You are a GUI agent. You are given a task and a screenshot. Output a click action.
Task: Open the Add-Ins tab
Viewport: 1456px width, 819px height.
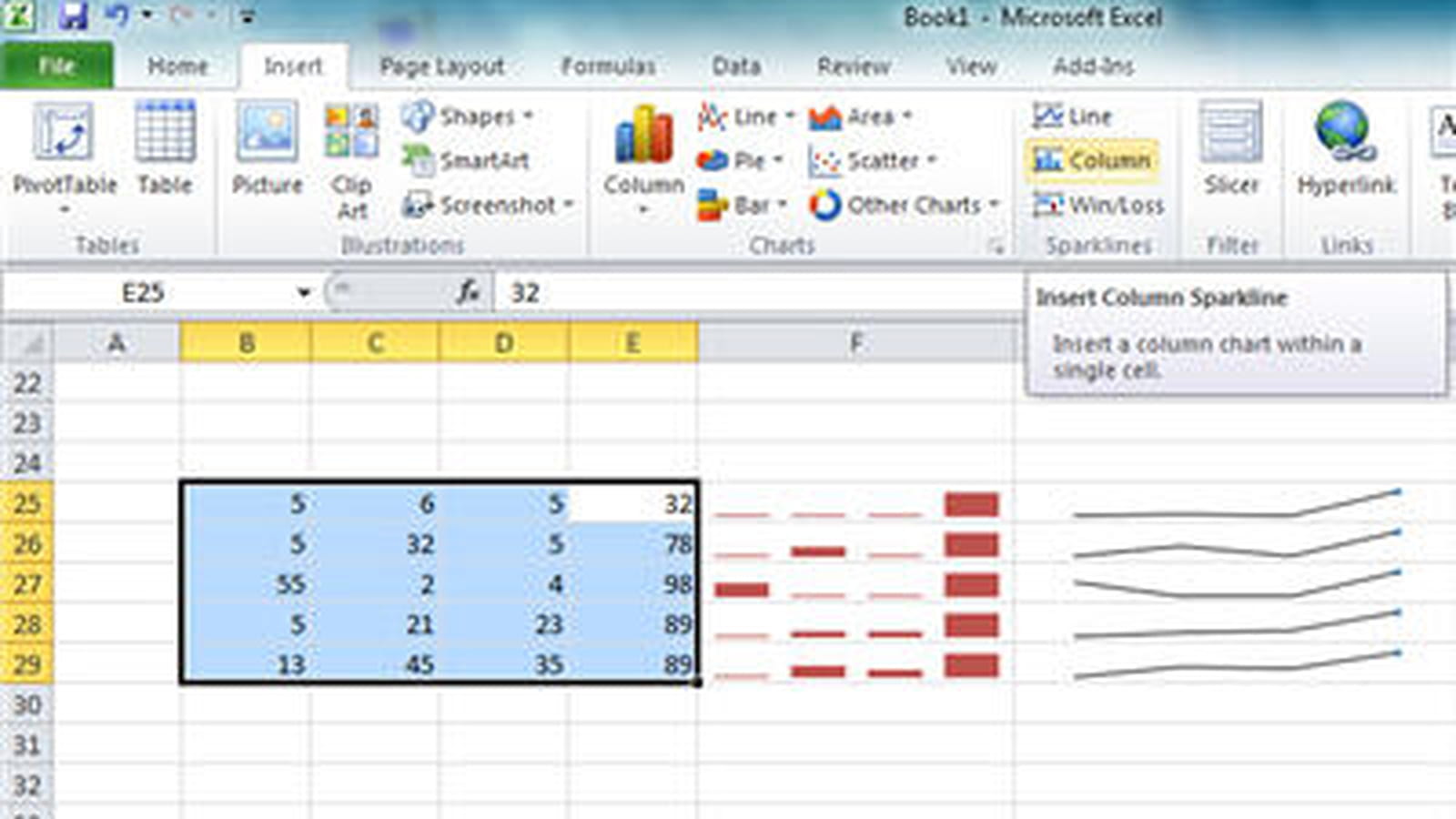click(1093, 66)
